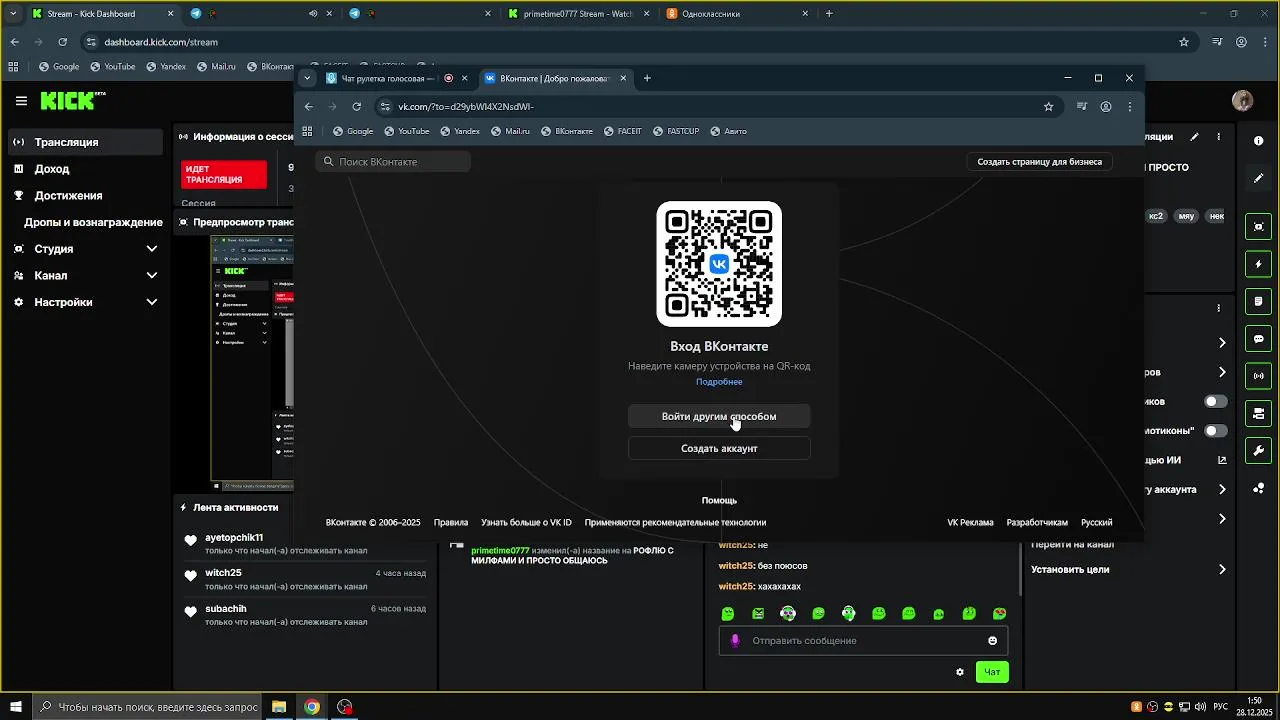
Task: Switch to the Одноклассники tab
Action: (737, 14)
